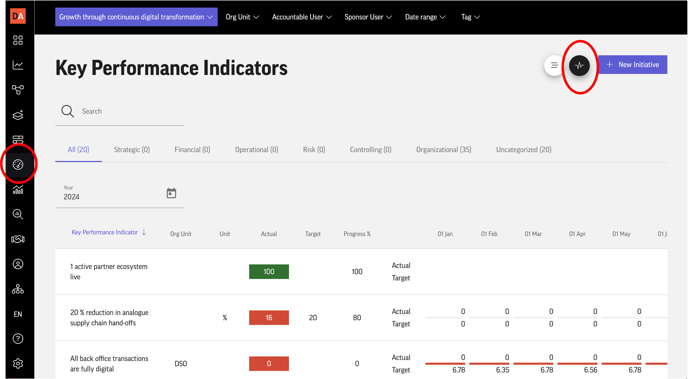This screenshot has height=379, width=688.
Task: Select the Risk (0) tab
Action: pyautogui.click(x=314, y=150)
